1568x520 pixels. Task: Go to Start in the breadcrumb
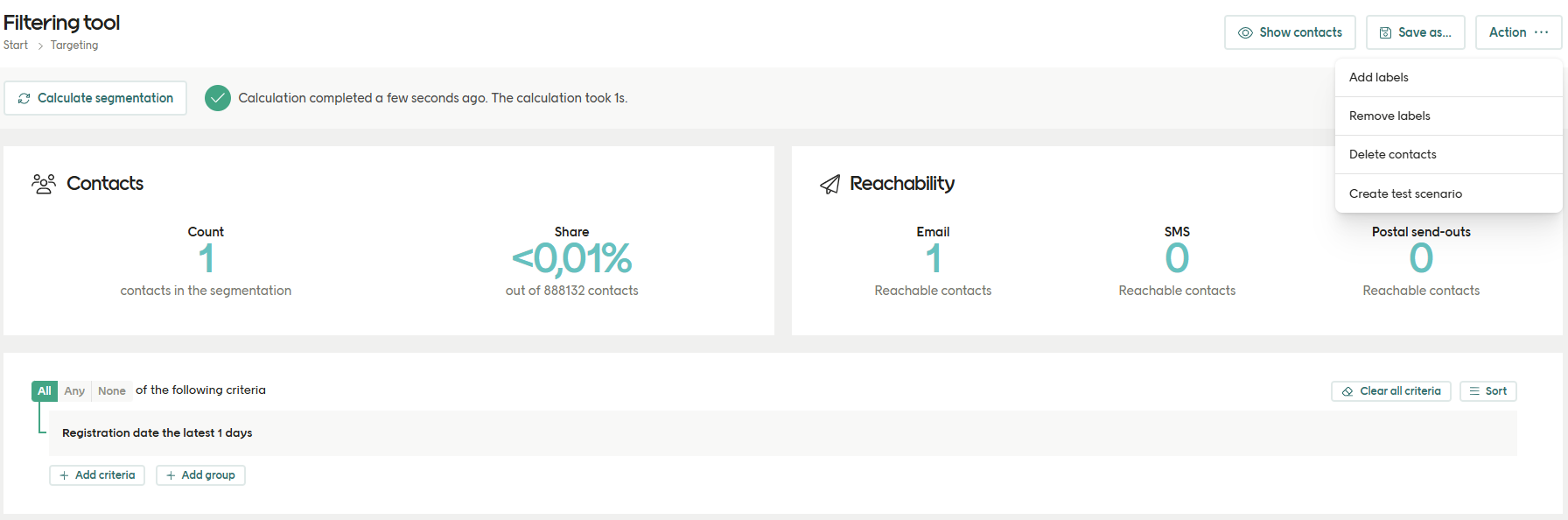(16, 46)
